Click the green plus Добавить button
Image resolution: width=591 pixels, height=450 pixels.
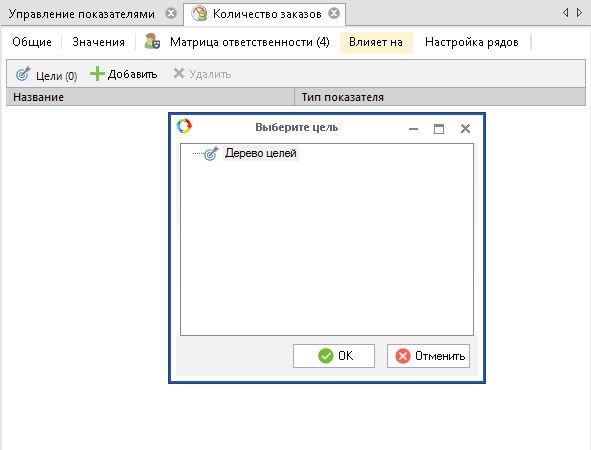point(124,74)
